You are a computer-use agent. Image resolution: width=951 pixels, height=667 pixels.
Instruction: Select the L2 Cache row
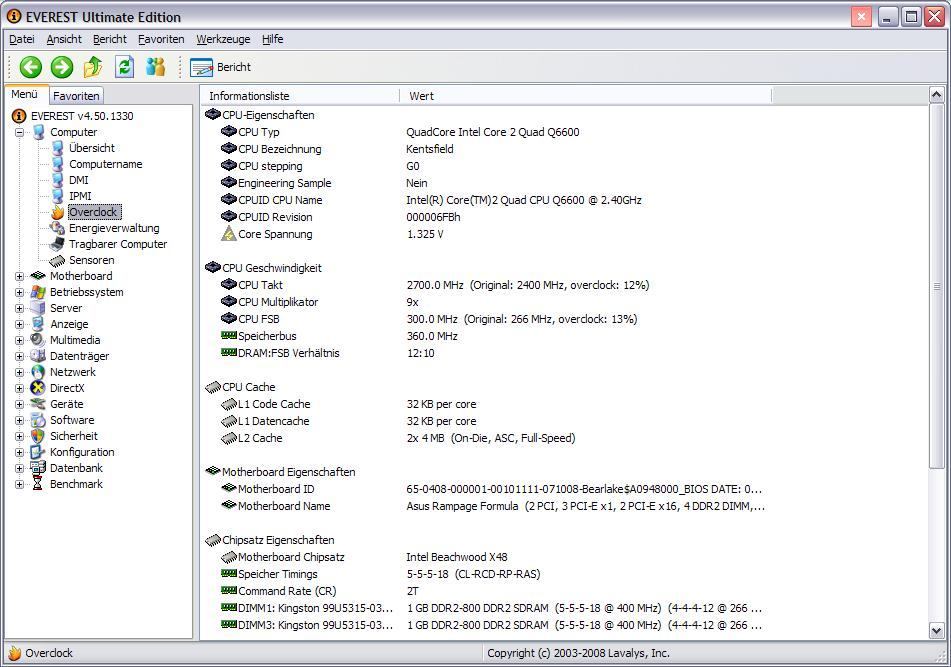pyautogui.click(x=485, y=438)
